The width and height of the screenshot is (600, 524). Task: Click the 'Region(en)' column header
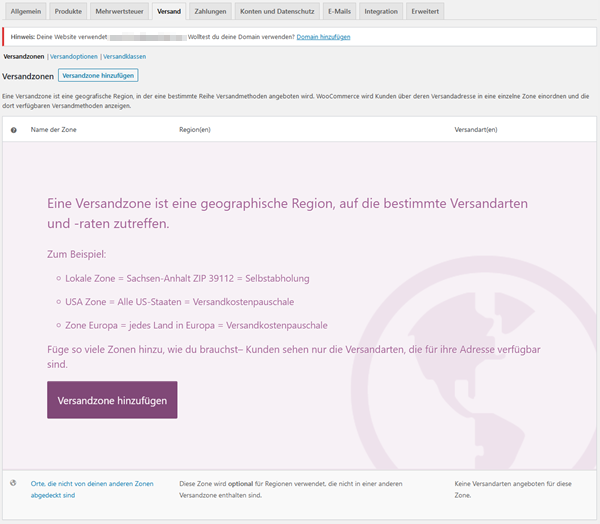point(195,130)
